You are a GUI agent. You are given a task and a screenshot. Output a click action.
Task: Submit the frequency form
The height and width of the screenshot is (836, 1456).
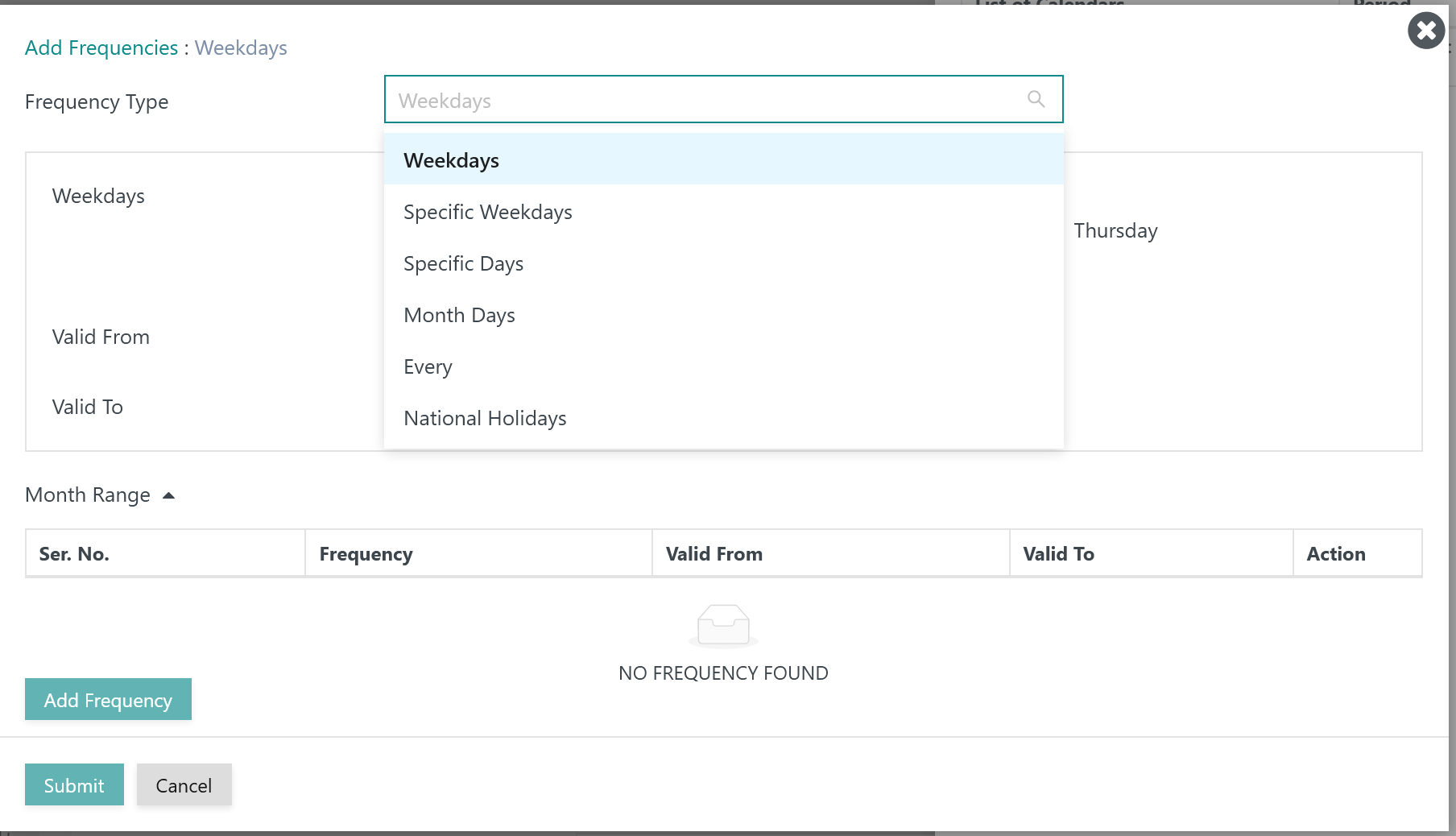click(74, 784)
